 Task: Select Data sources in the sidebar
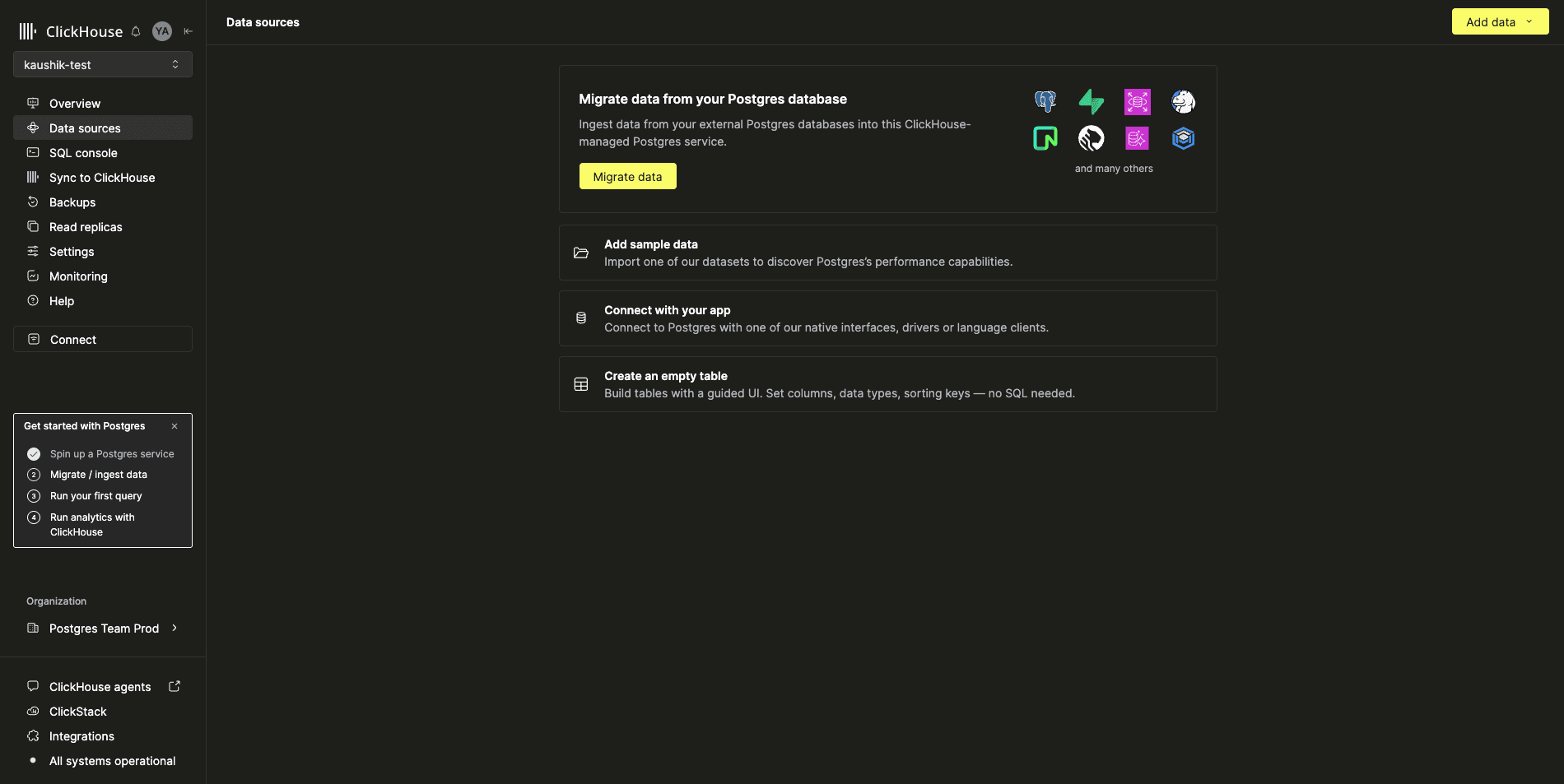pos(103,128)
